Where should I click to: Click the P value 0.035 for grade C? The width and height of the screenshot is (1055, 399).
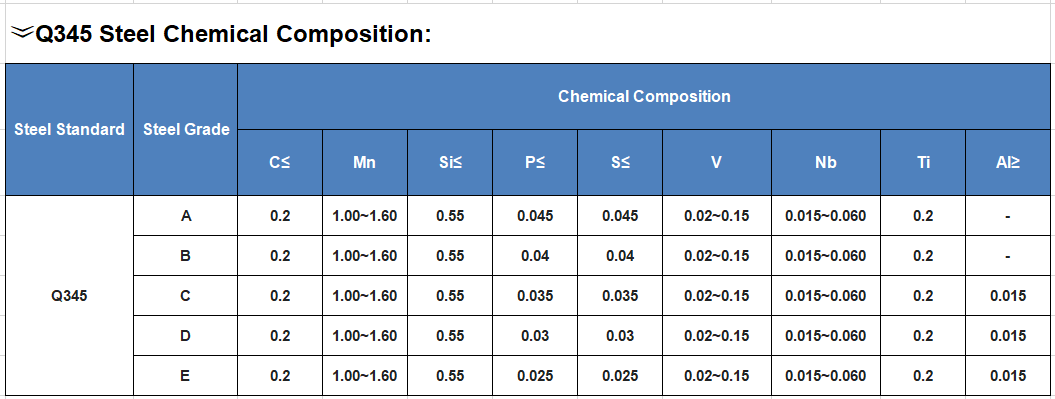(535, 295)
